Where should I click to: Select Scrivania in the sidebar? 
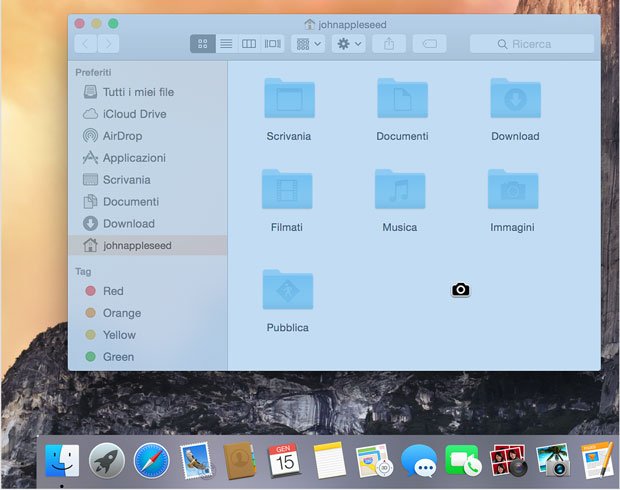point(147,180)
